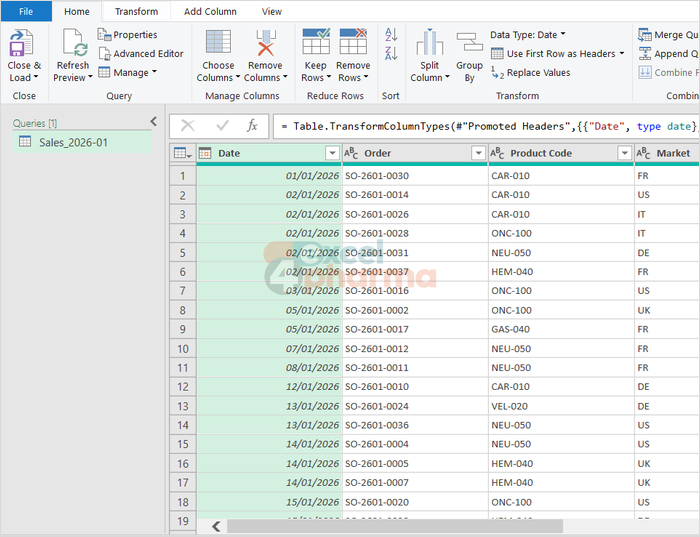Select the Sales_2026-01 query

point(82,142)
